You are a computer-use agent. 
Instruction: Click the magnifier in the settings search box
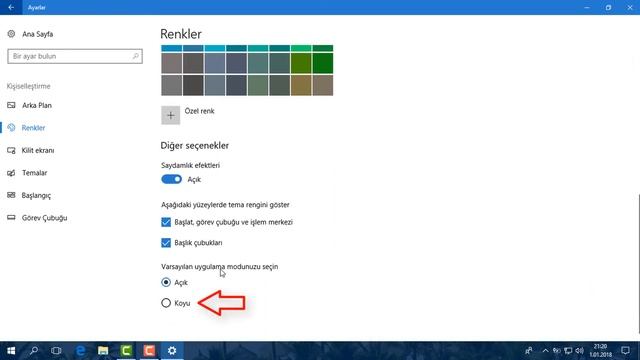[x=136, y=56]
